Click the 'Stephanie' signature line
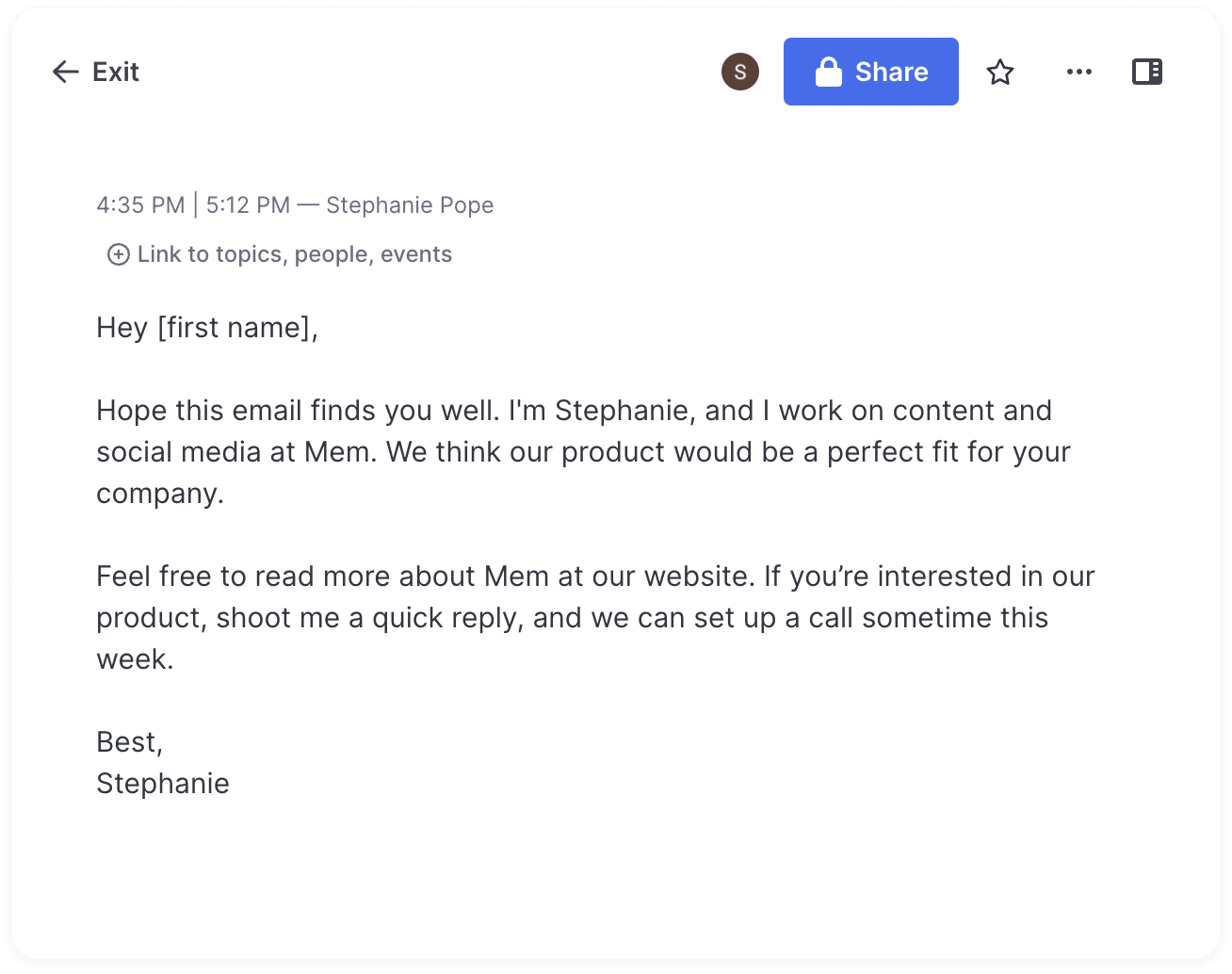This screenshot has width=1232, height=974. coord(163,784)
